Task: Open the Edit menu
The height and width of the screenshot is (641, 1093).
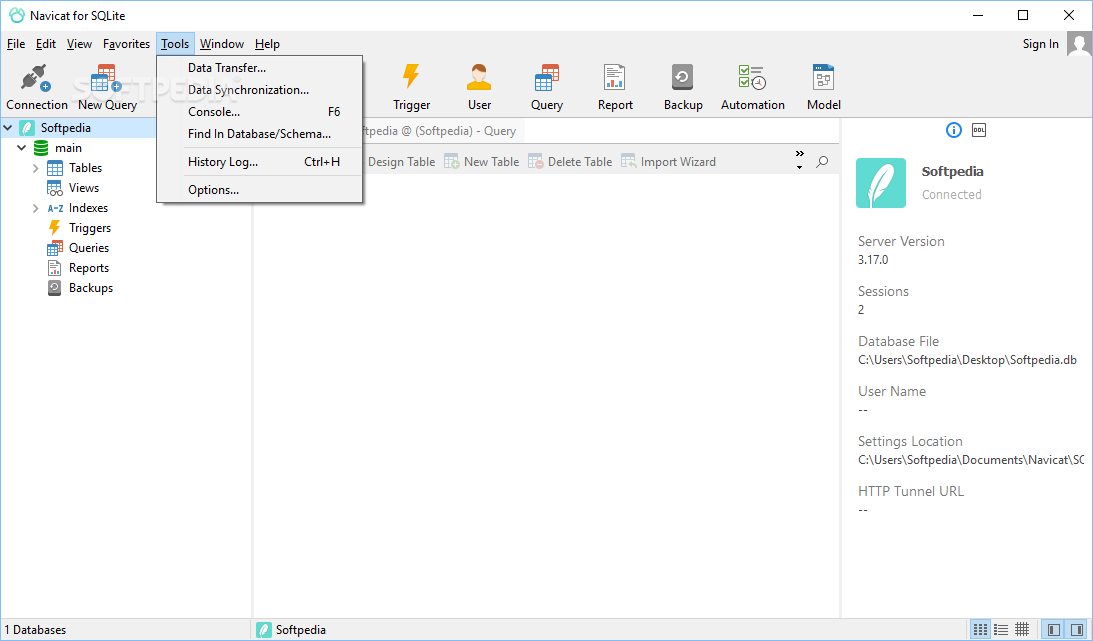Action: click(46, 44)
